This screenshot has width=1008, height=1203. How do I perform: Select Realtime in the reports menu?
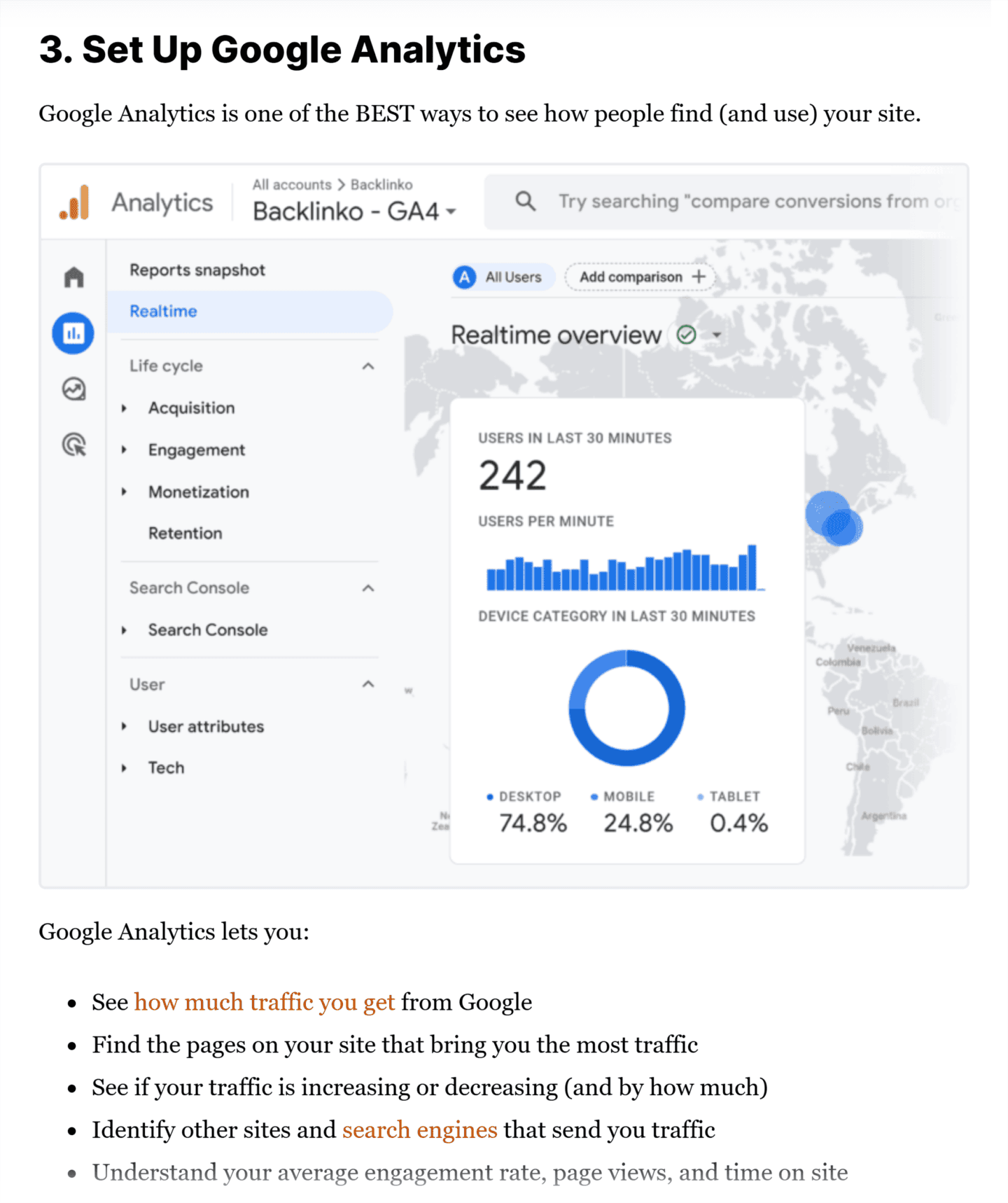163,312
